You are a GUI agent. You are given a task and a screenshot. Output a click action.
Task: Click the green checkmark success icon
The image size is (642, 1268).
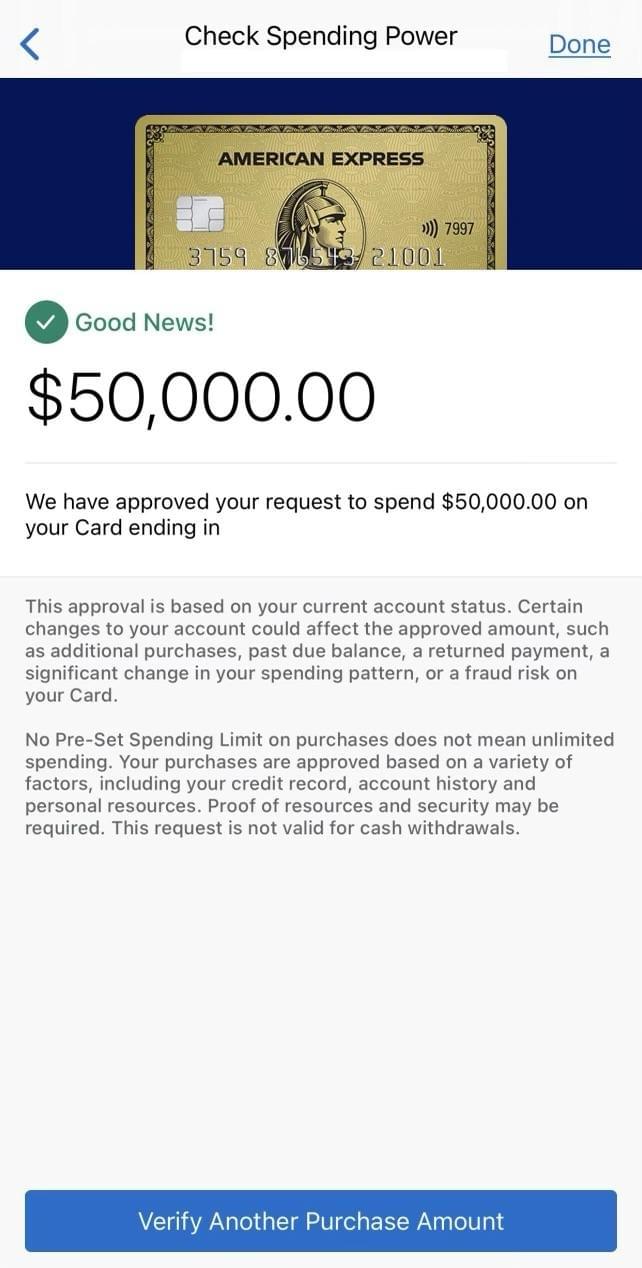pyautogui.click(x=46, y=322)
